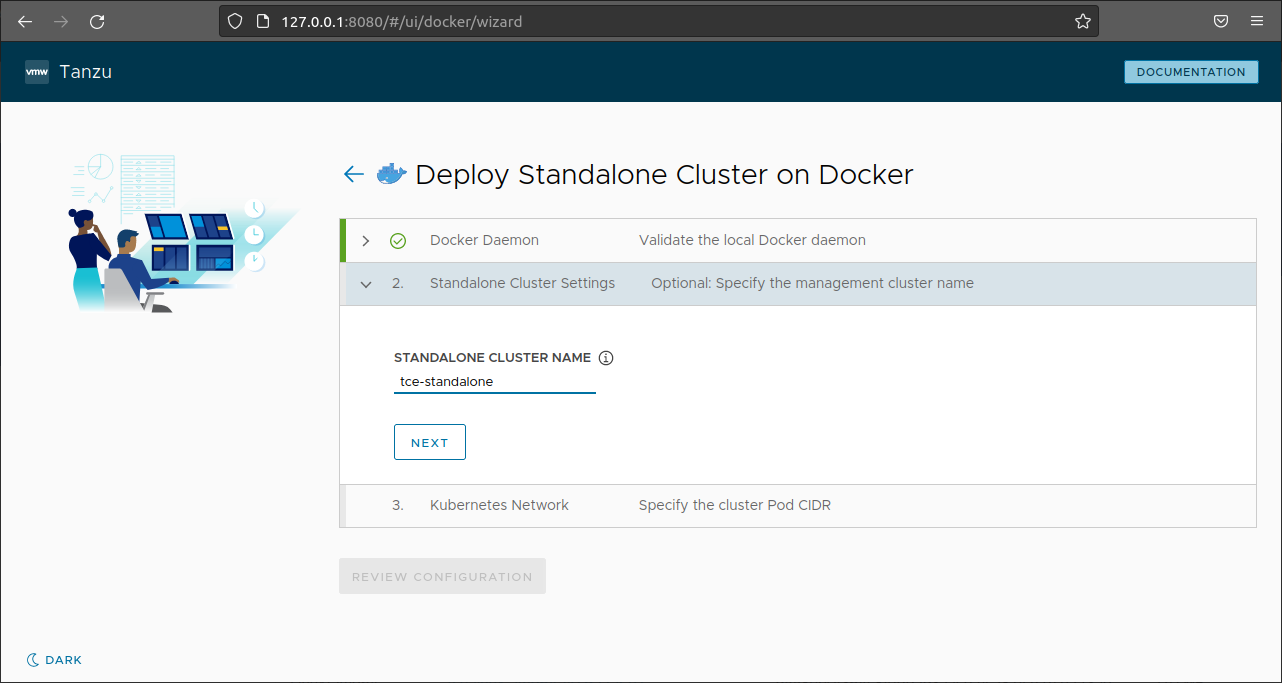Viewport: 1282px width, 683px height.
Task: Click the browser forward arrow
Action: tap(61, 21)
